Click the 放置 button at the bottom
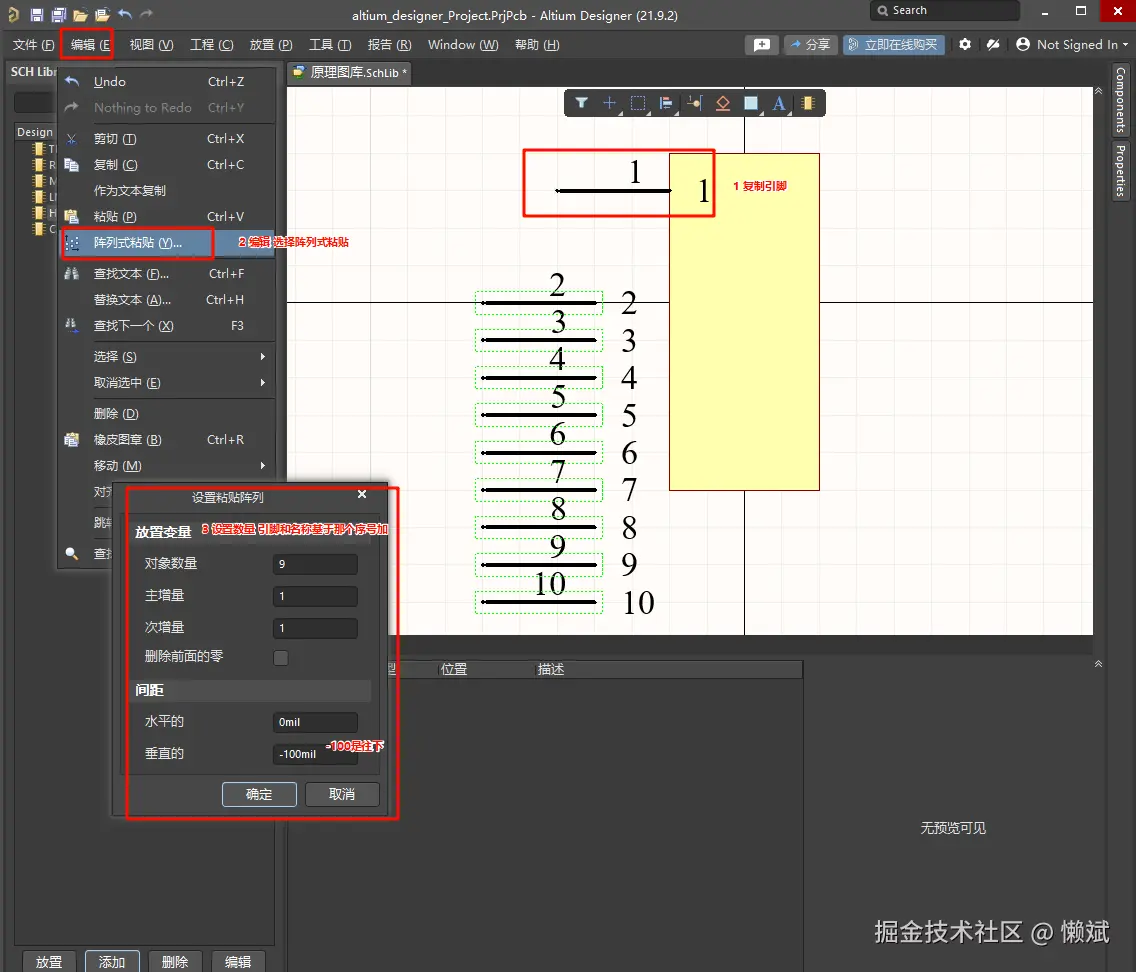1136x972 pixels. pyautogui.click(x=49, y=962)
